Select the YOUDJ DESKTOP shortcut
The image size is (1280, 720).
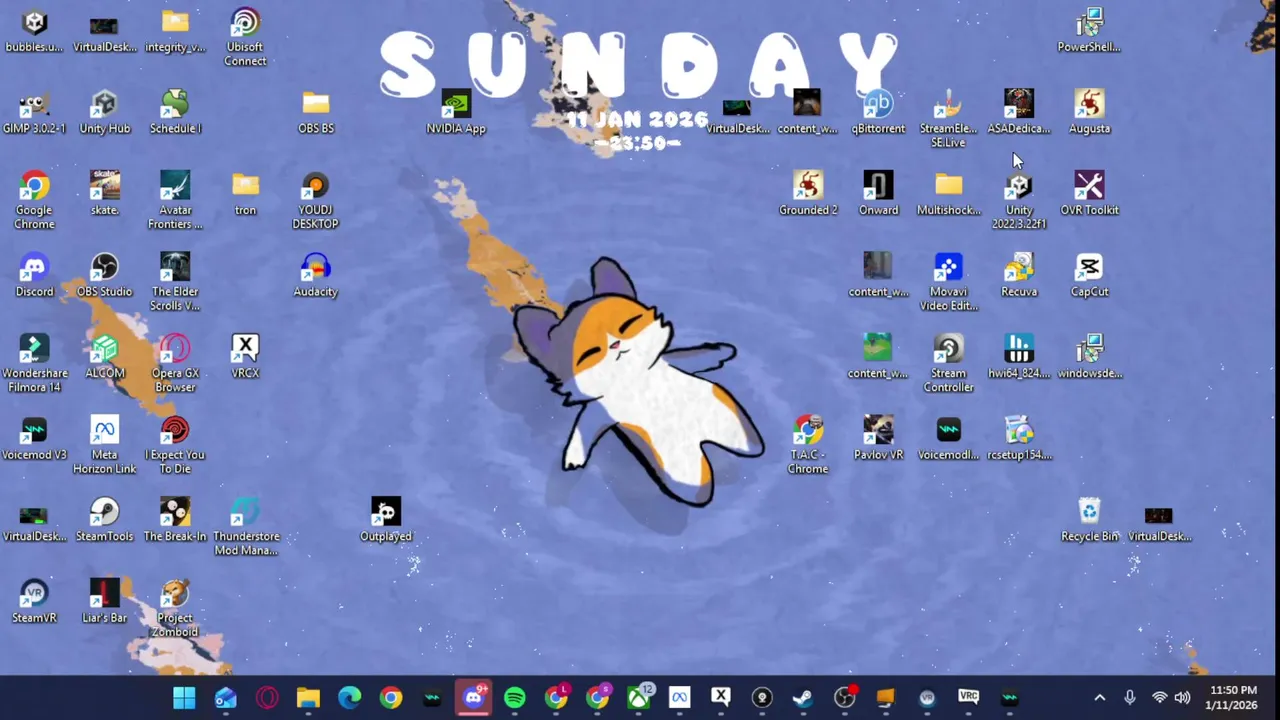coord(316,200)
